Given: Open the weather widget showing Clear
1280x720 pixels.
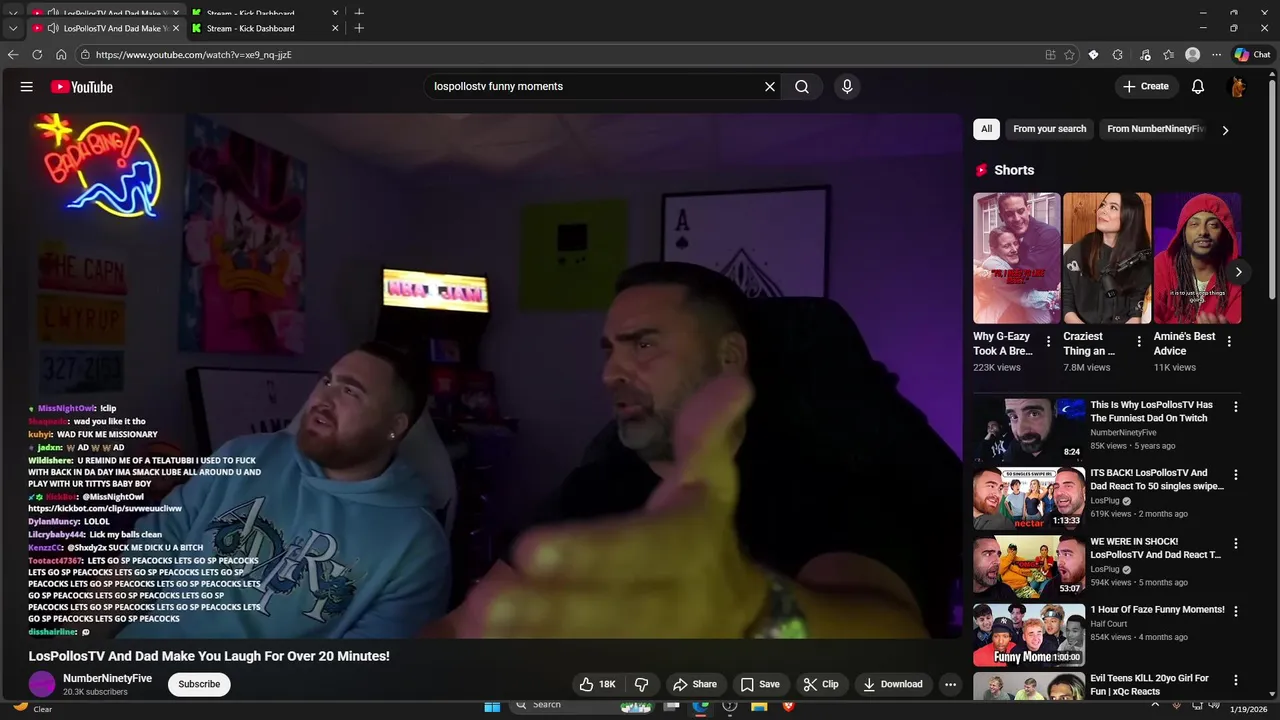Looking at the screenshot, I should [31, 708].
